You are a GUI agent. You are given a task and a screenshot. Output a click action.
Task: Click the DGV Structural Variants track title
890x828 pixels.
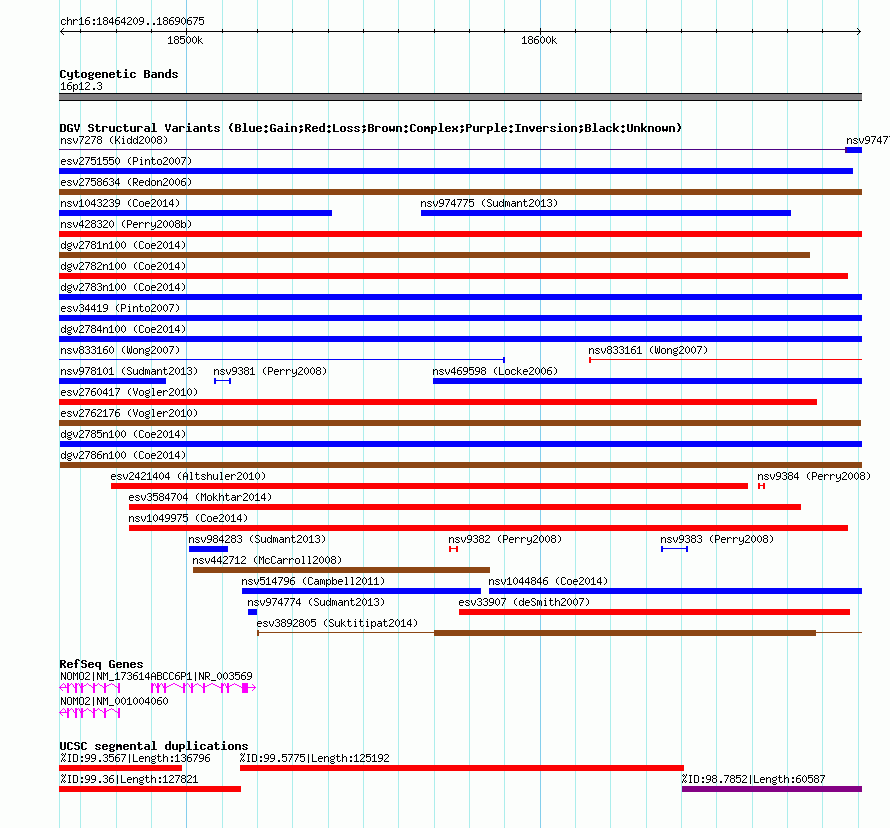click(x=370, y=128)
